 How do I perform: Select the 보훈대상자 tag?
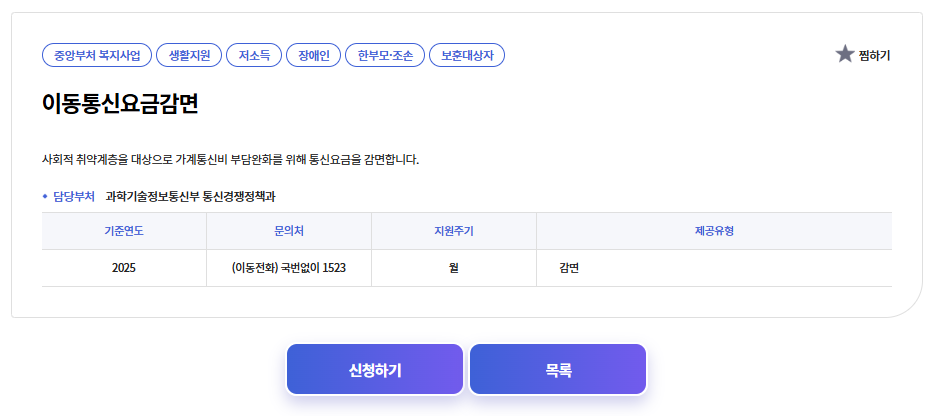pos(467,55)
